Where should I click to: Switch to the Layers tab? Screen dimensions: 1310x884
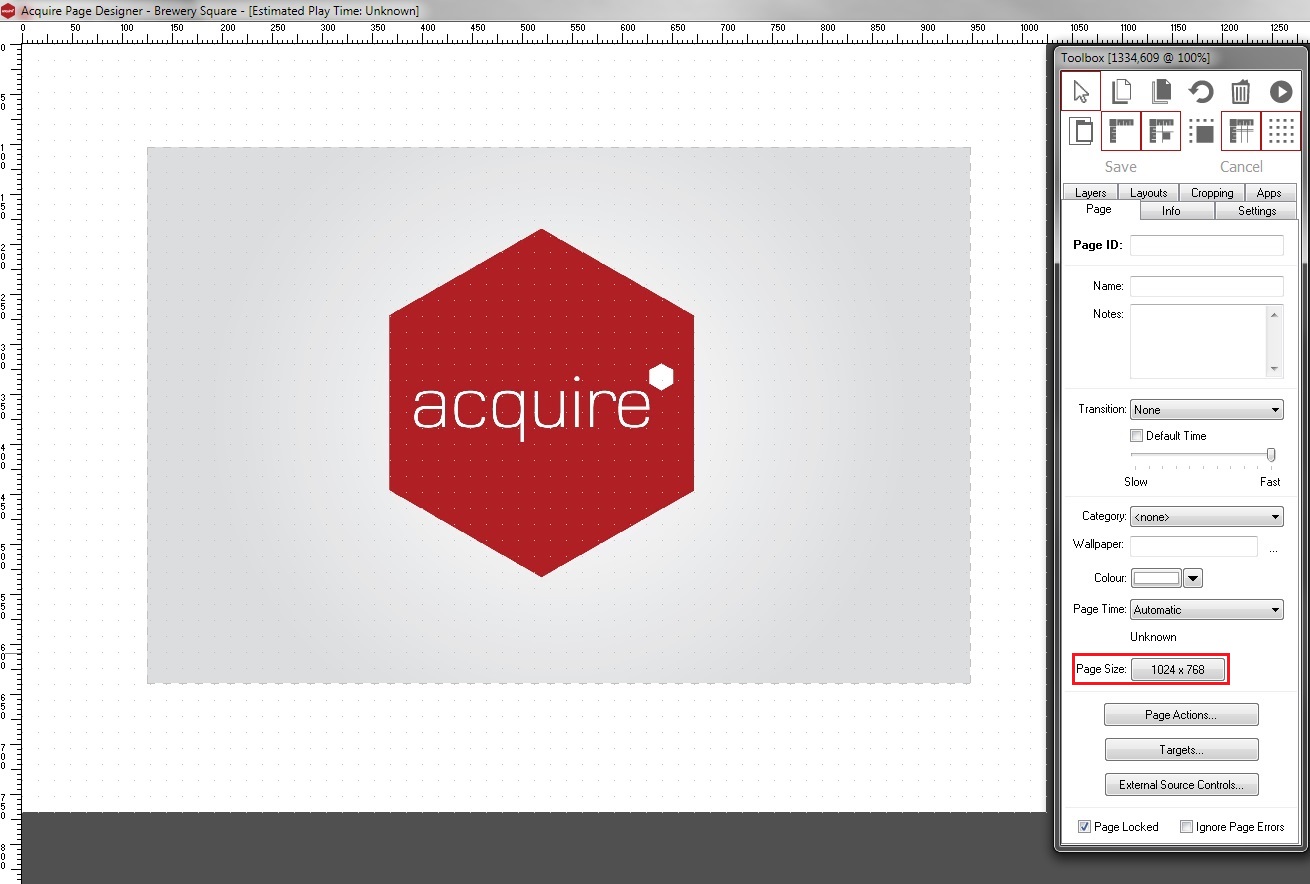pos(1090,193)
